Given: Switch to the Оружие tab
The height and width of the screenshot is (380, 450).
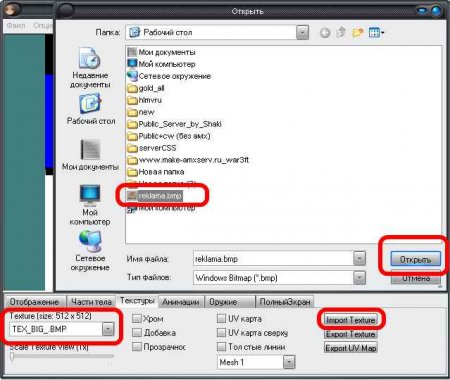Looking at the screenshot, I should [230, 302].
